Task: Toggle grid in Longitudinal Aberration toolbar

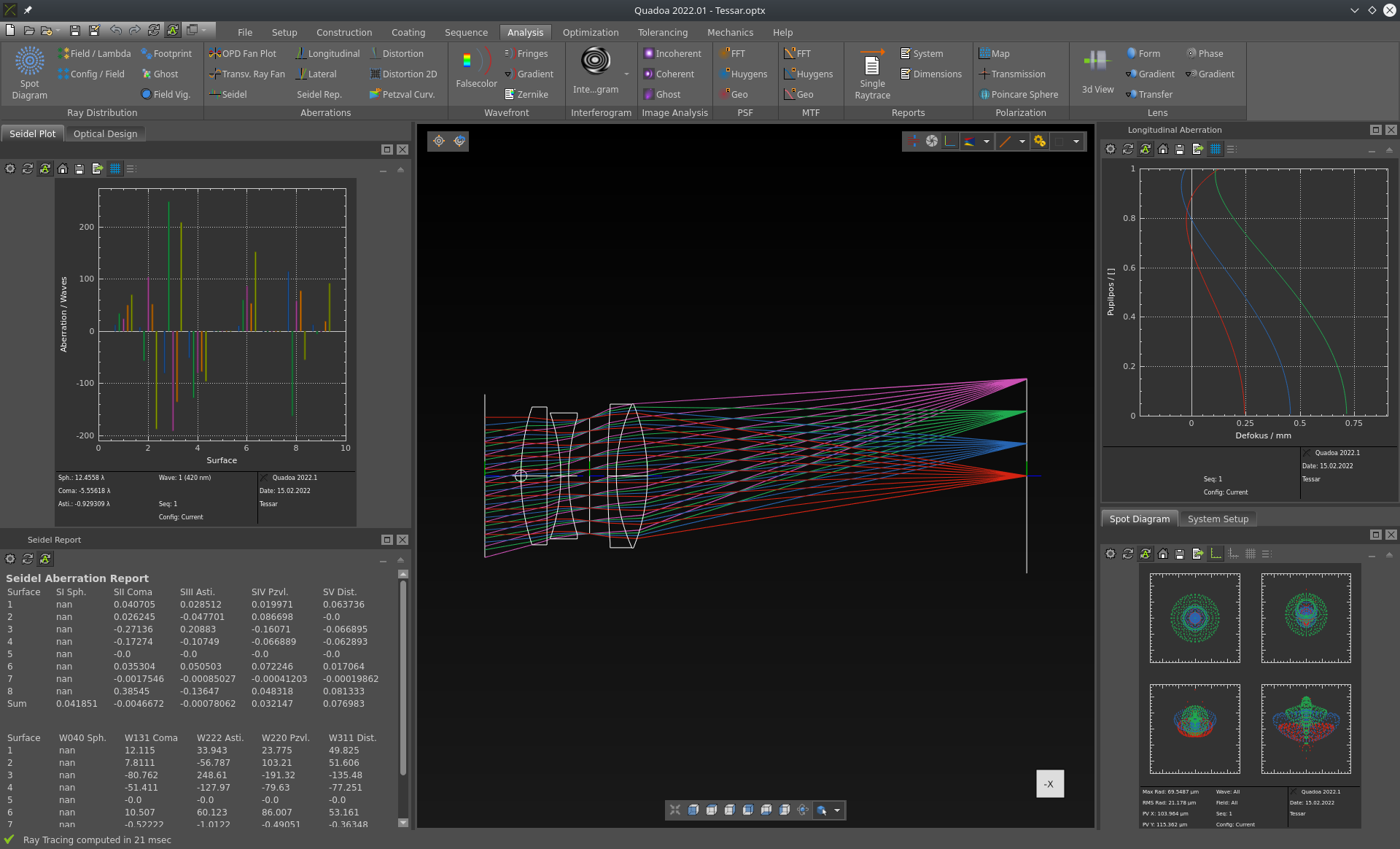Action: pyautogui.click(x=1215, y=149)
